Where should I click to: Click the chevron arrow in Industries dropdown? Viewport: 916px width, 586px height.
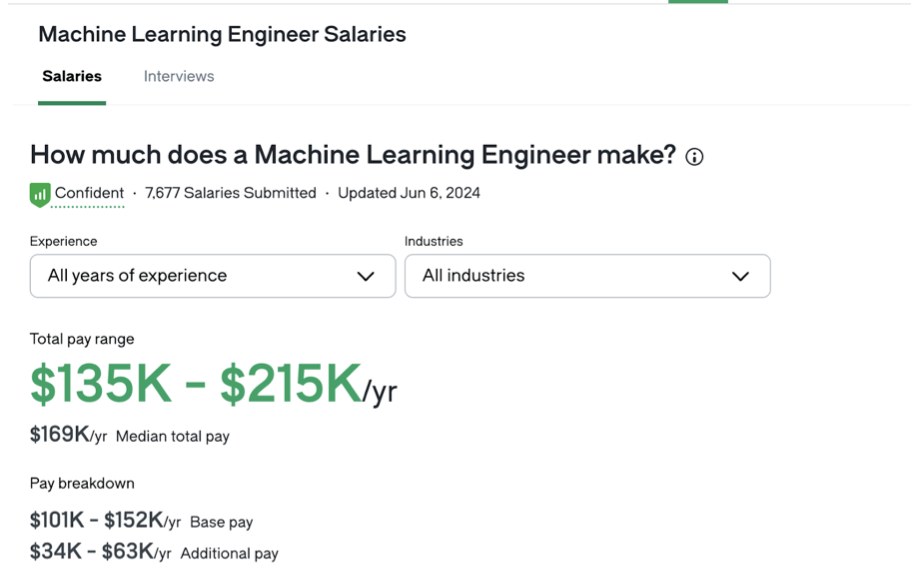tap(740, 276)
